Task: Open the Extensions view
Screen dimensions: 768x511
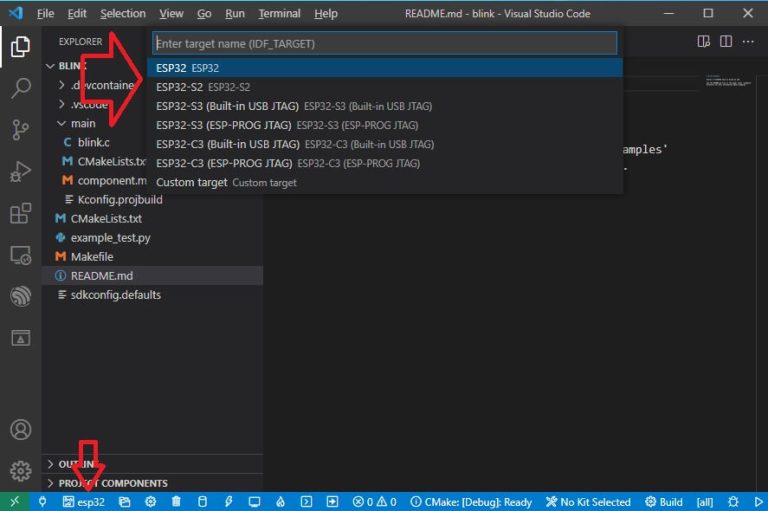Action: tap(20, 214)
